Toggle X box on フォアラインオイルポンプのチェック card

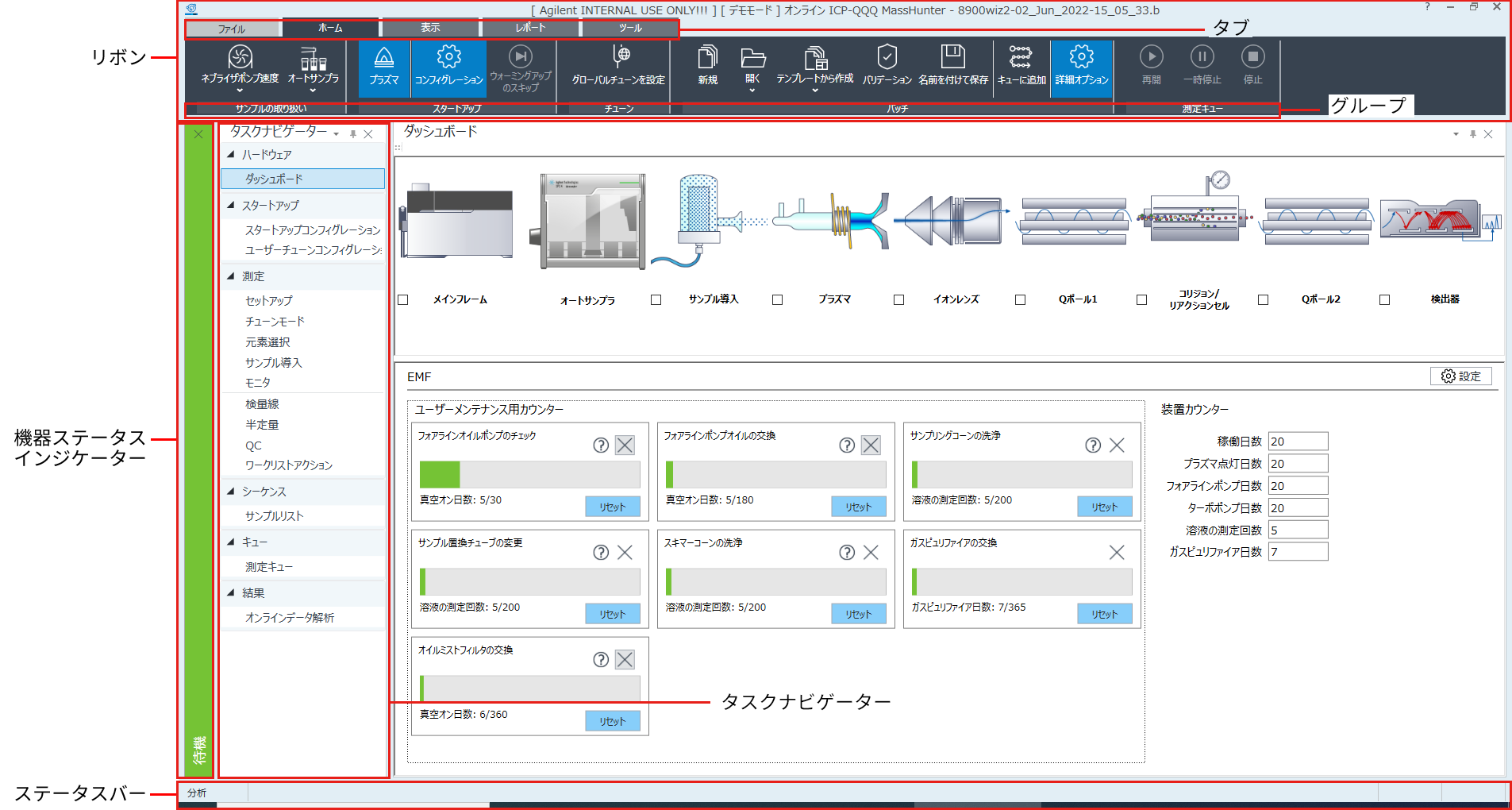(x=625, y=445)
